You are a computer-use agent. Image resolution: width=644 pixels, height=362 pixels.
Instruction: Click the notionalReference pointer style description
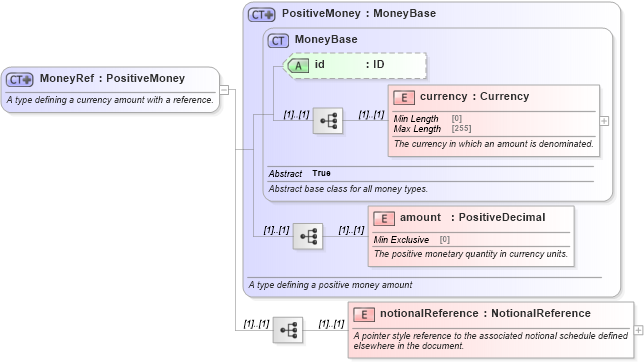click(x=491, y=341)
